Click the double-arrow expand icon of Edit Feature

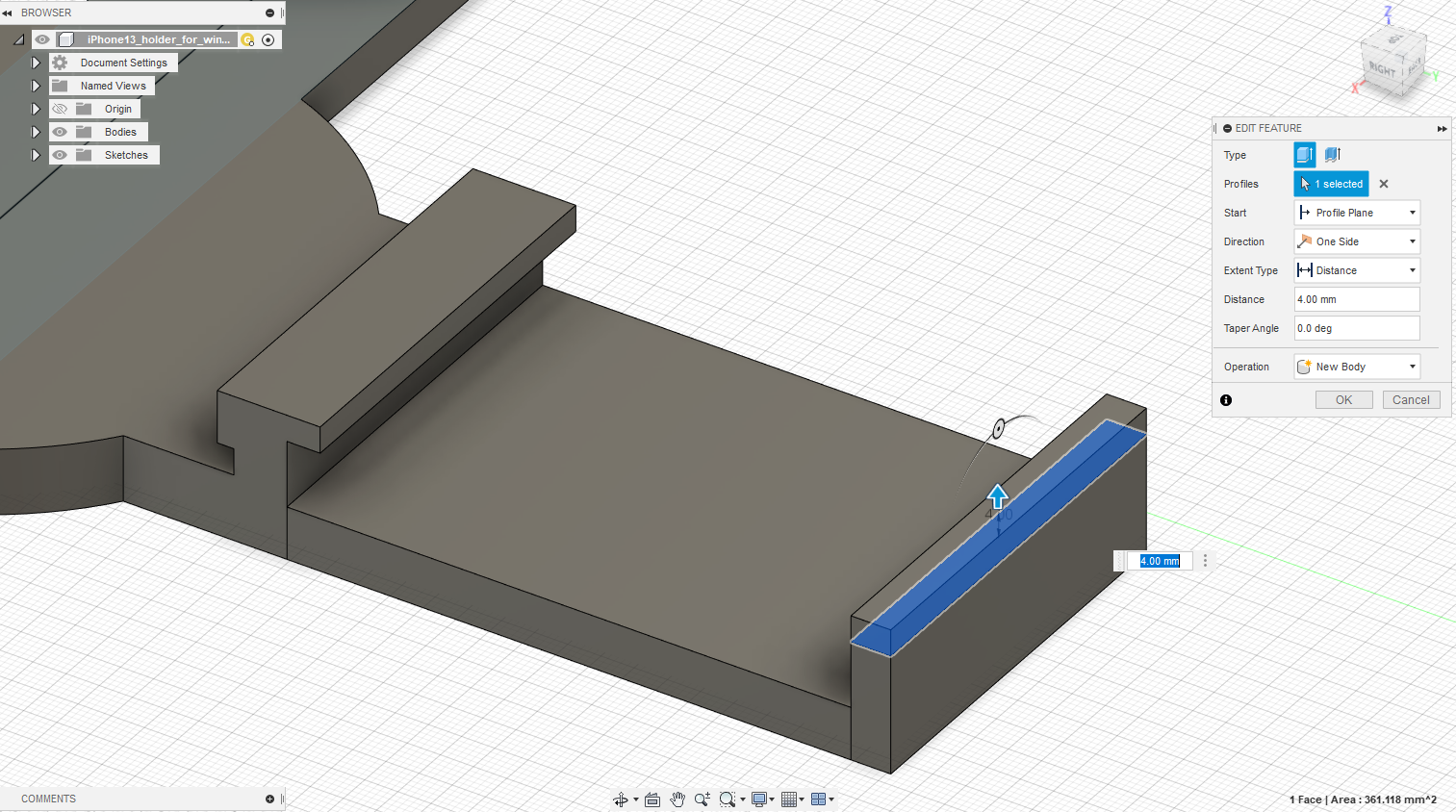click(1442, 128)
